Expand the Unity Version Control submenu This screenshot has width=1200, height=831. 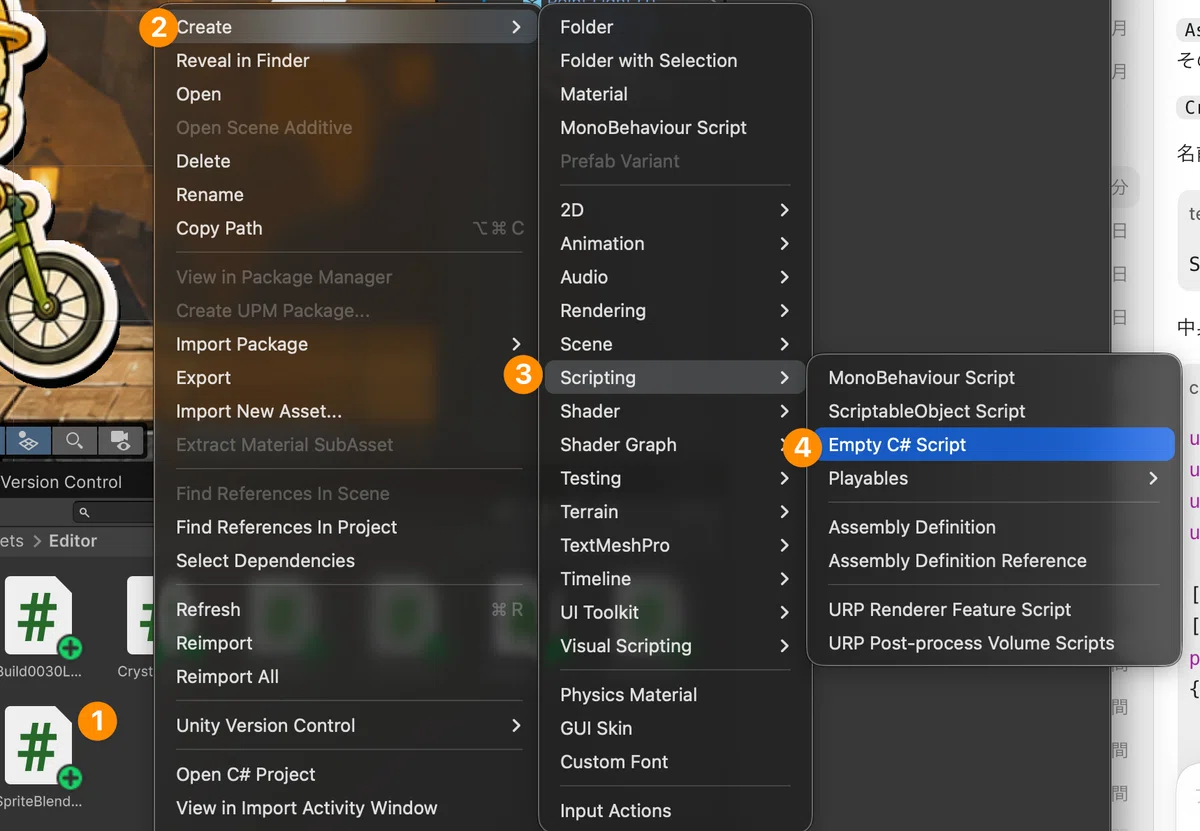coord(349,726)
